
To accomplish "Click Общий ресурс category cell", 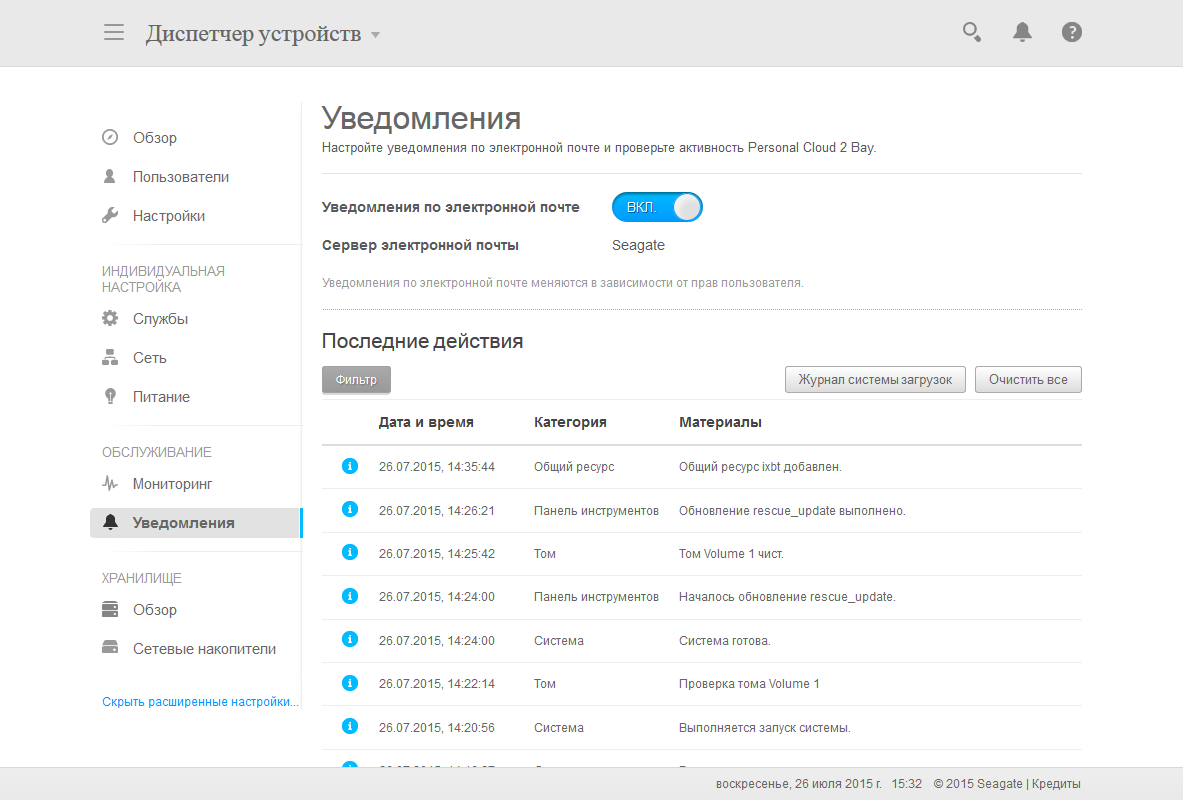I will tap(574, 467).
